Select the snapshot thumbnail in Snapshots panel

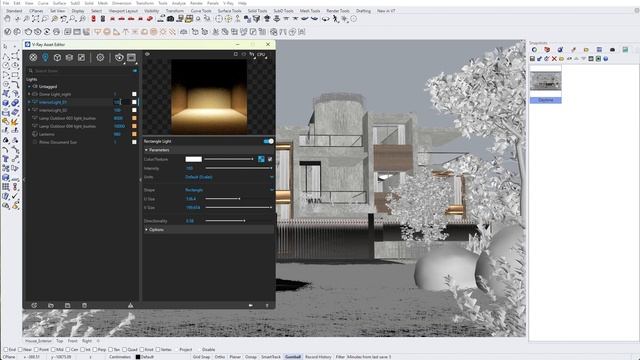pos(545,80)
